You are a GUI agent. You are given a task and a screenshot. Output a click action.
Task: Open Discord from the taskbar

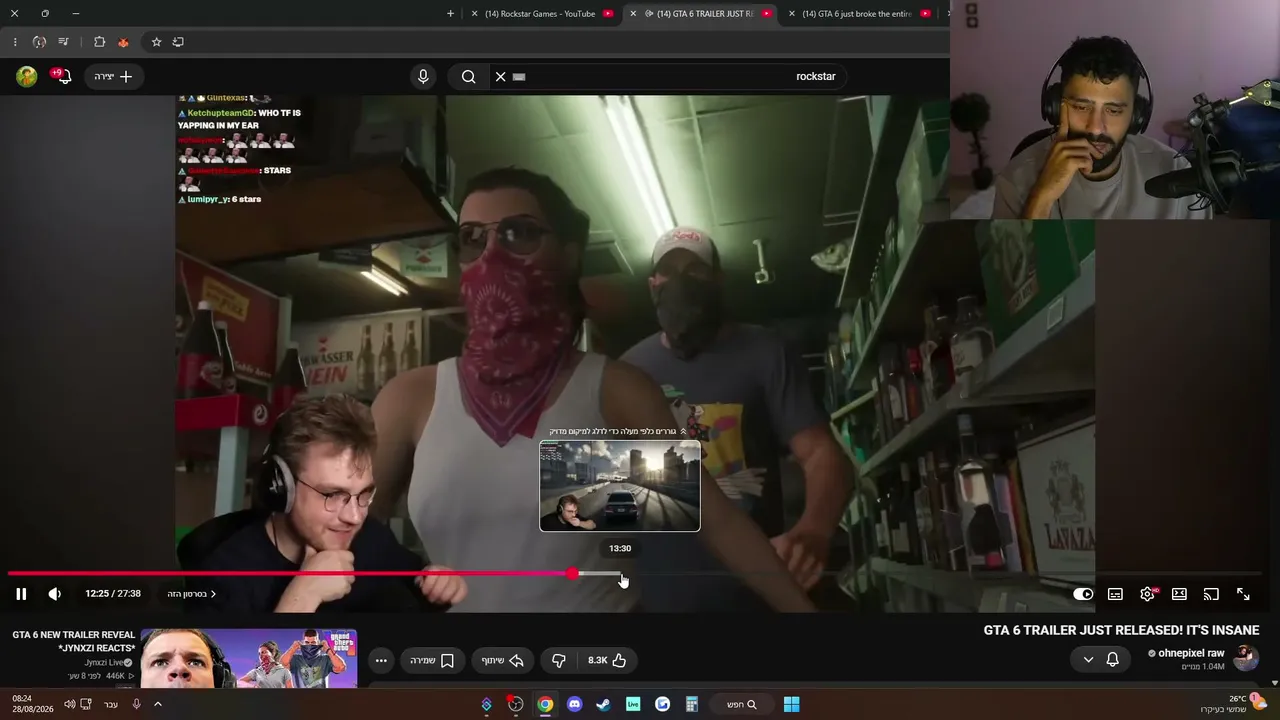click(x=574, y=704)
